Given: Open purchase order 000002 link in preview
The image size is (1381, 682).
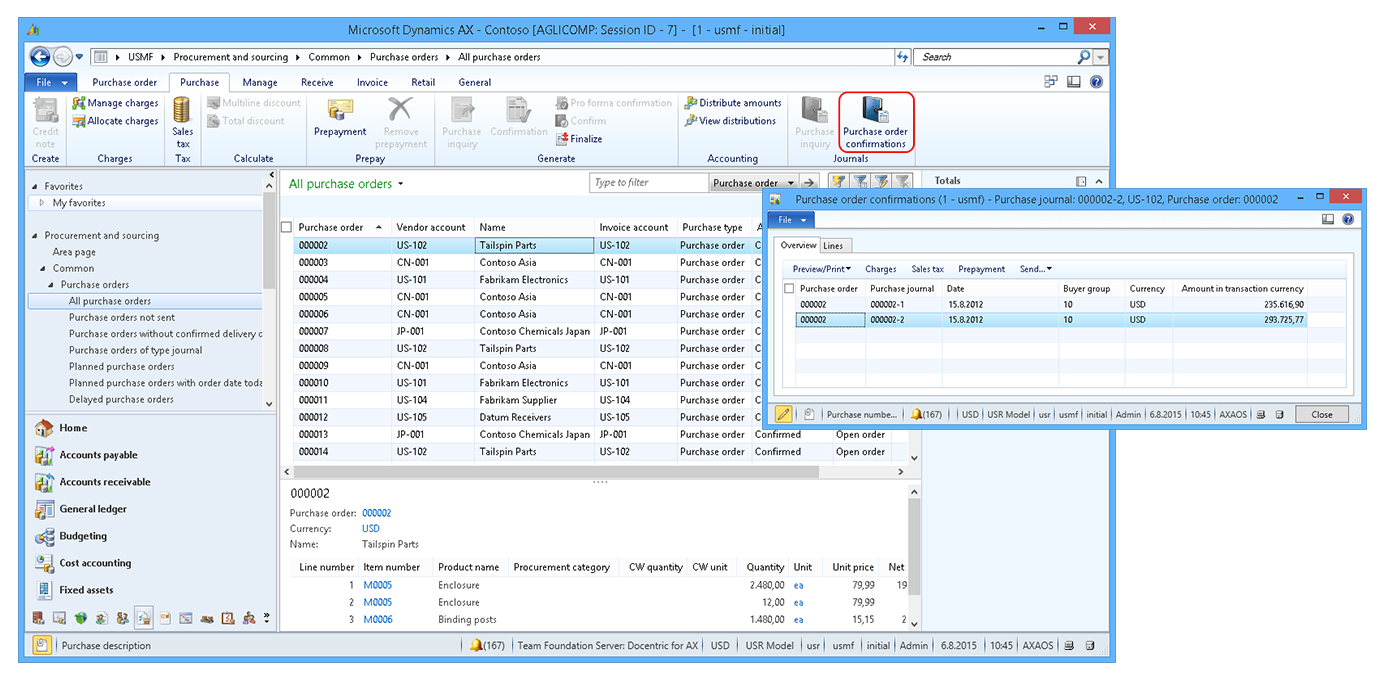Looking at the screenshot, I should pyautogui.click(x=377, y=513).
